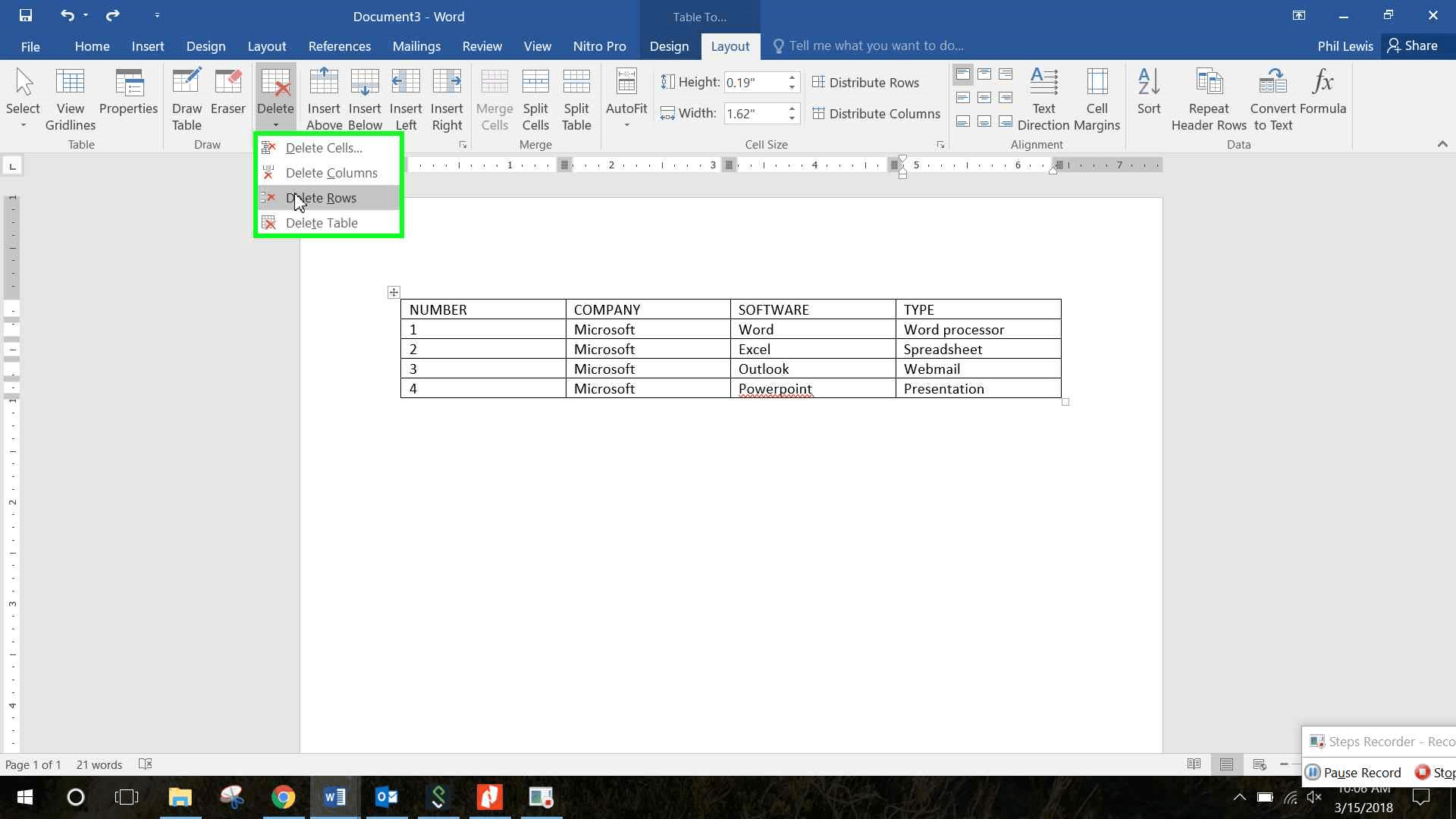Select the Eraser tool
Screen dimensions: 1456x819
[x=227, y=97]
